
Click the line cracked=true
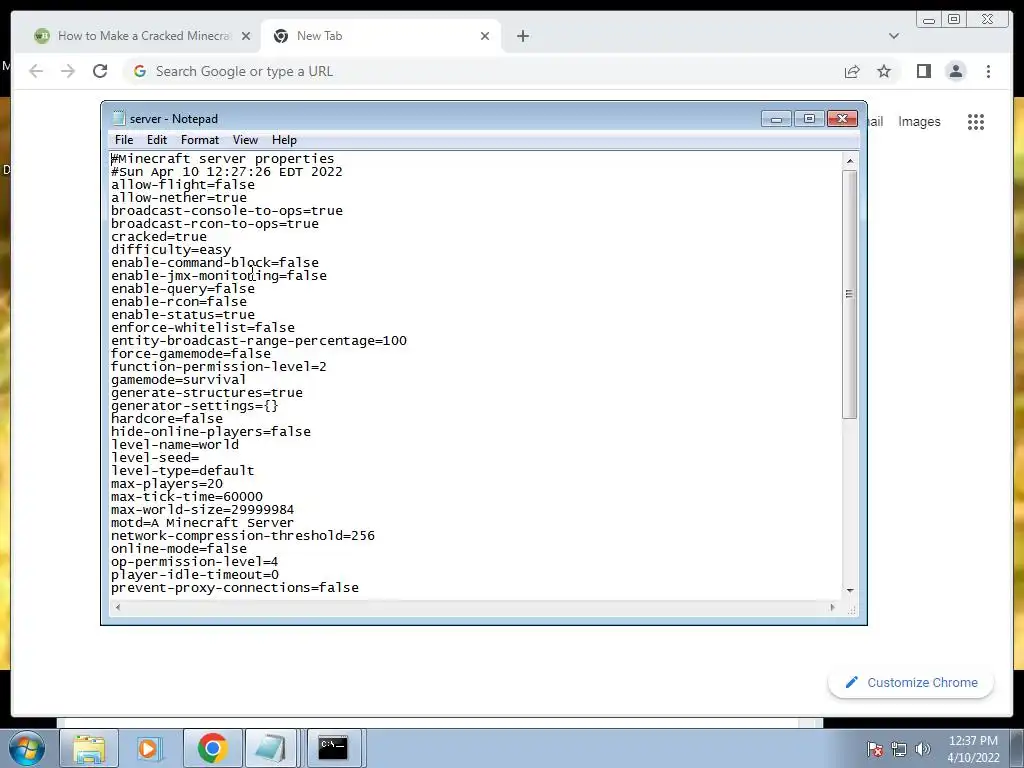[x=159, y=236]
